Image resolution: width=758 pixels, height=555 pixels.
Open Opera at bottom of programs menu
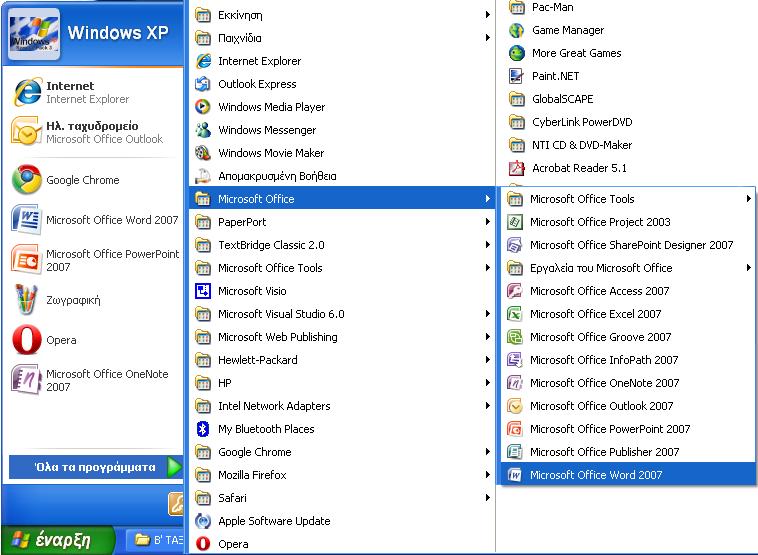click(343, 544)
